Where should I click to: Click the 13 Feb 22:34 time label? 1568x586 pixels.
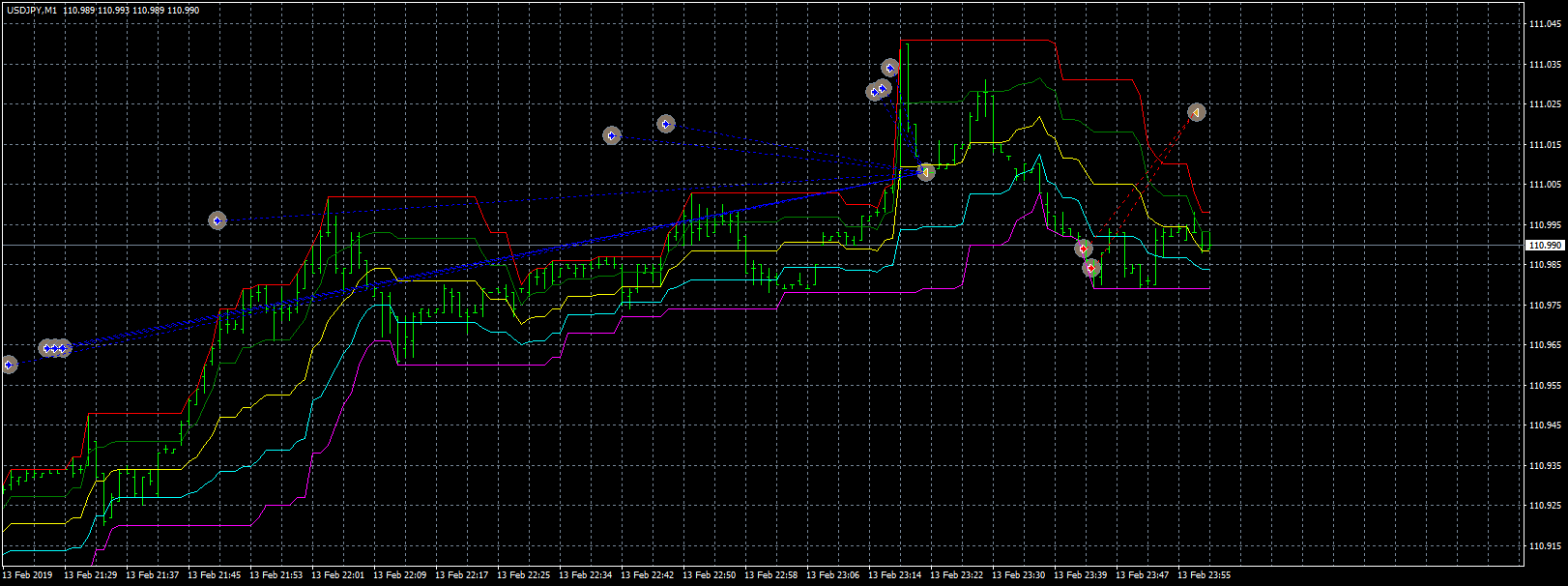click(x=585, y=575)
